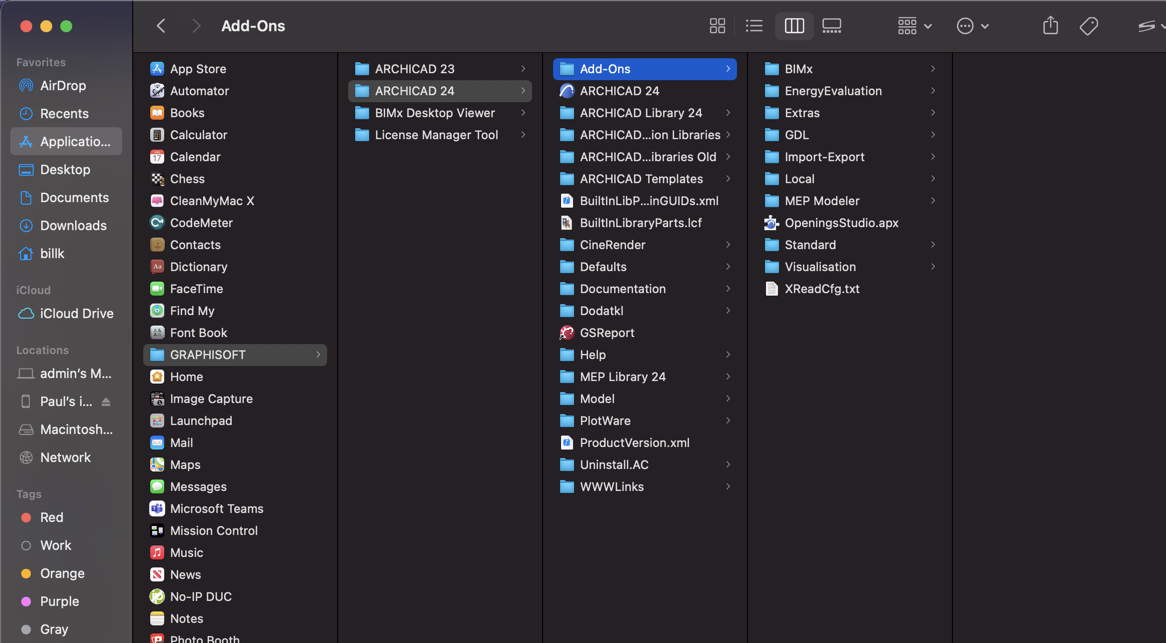Viewport: 1166px width, 643px height.
Task: Select the Chess application
Action: coord(235,179)
